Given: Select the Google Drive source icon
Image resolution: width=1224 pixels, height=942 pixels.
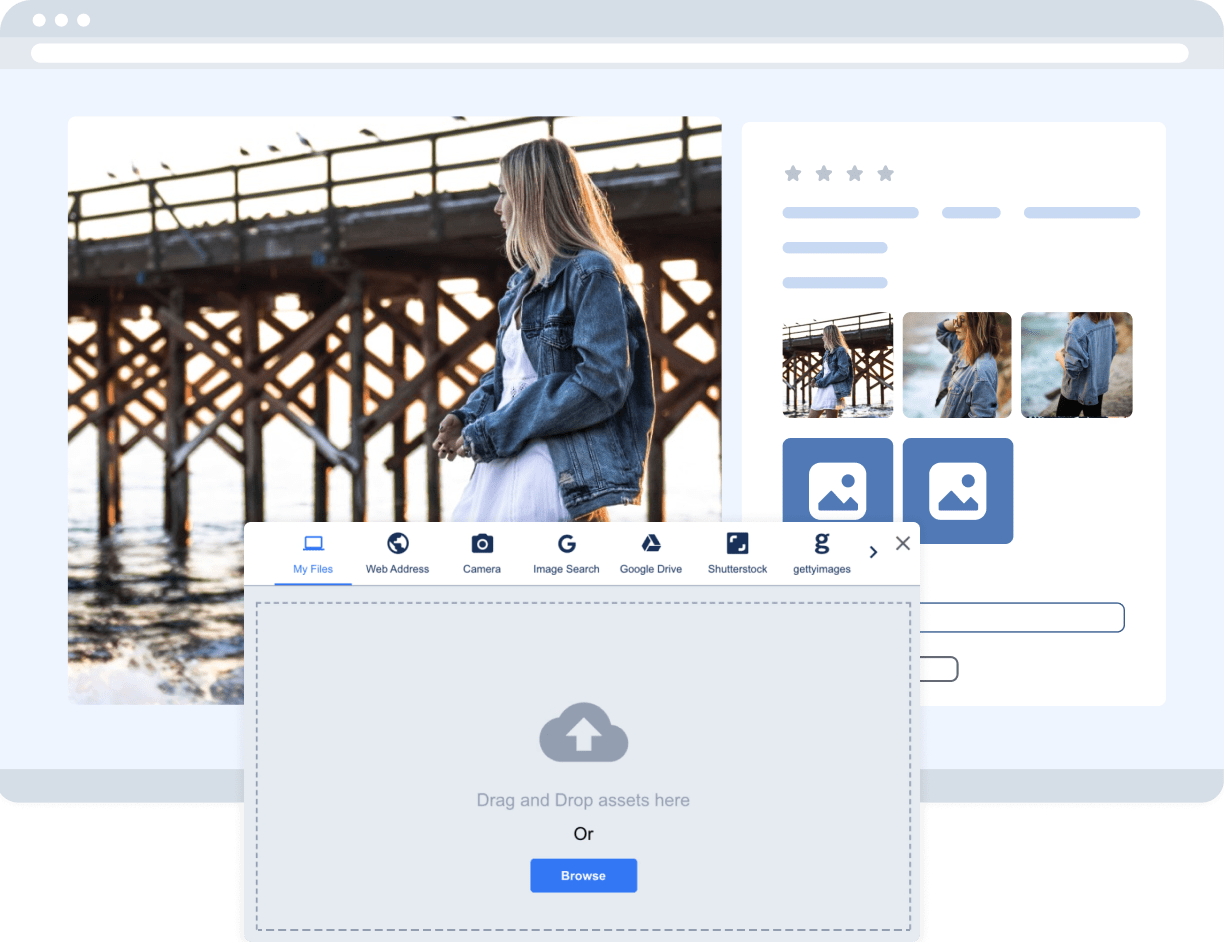Looking at the screenshot, I should click(651, 542).
